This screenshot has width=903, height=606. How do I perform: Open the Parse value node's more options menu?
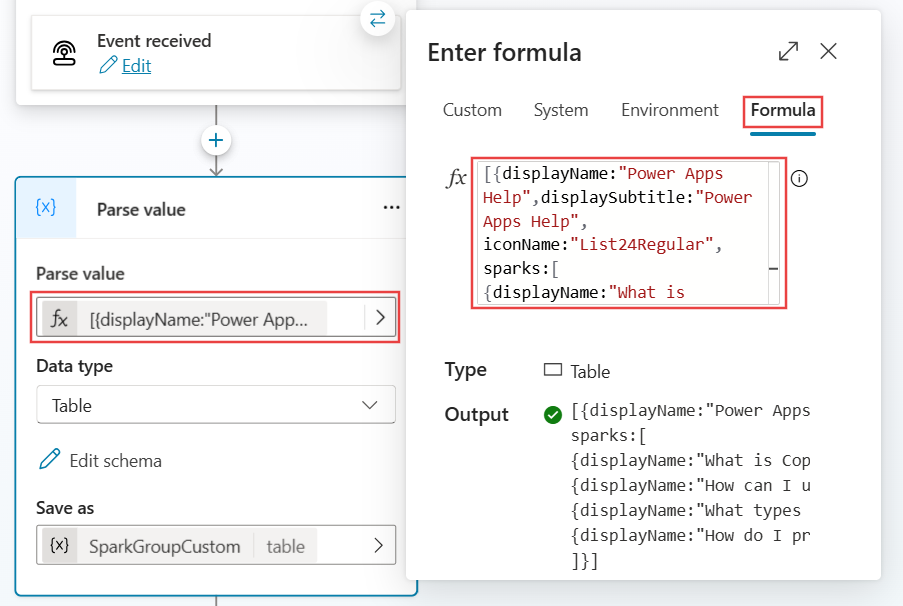pyautogui.click(x=391, y=208)
